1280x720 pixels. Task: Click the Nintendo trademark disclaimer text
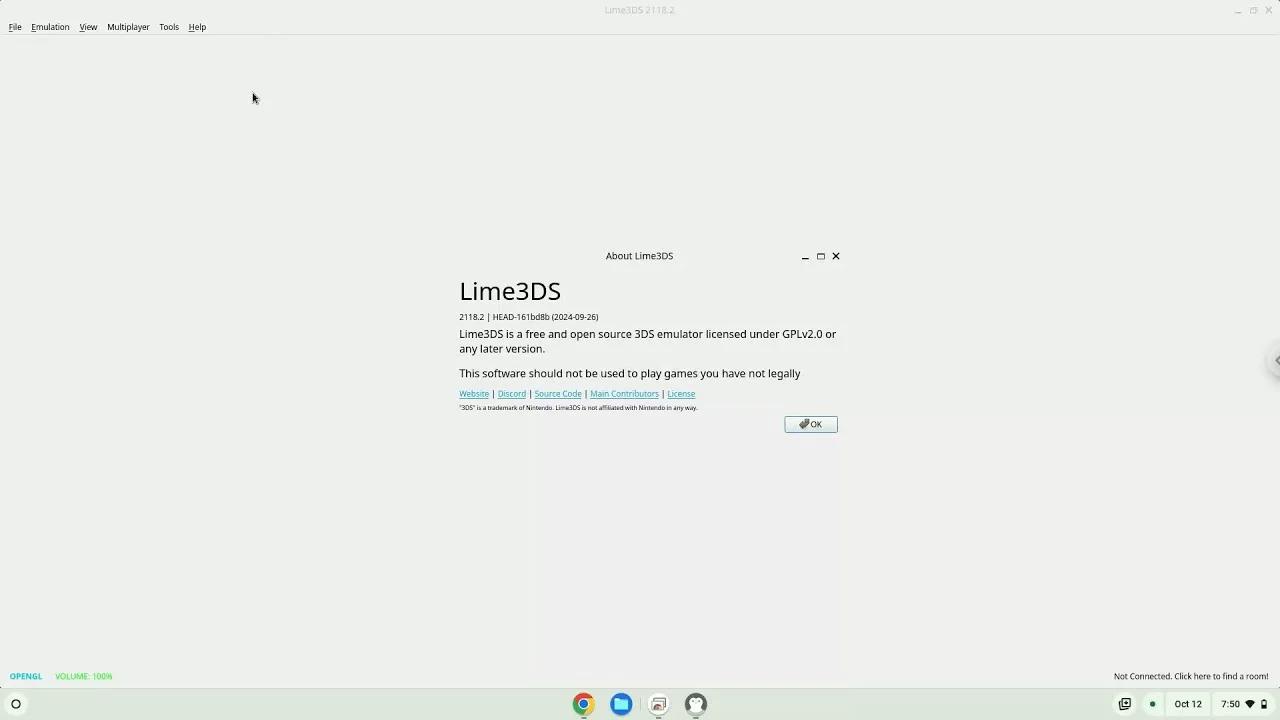coord(578,408)
